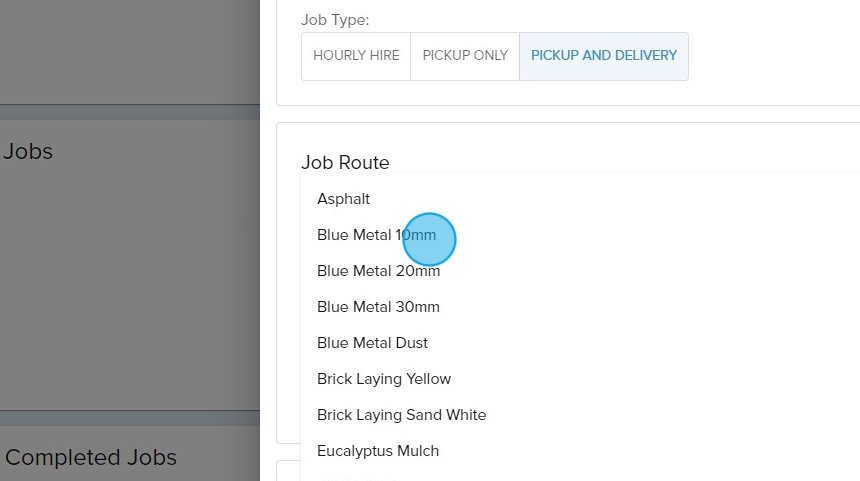Choose Eucalyptus Mulch from dropdown list
This screenshot has height=481, width=860.
pyautogui.click(x=378, y=451)
